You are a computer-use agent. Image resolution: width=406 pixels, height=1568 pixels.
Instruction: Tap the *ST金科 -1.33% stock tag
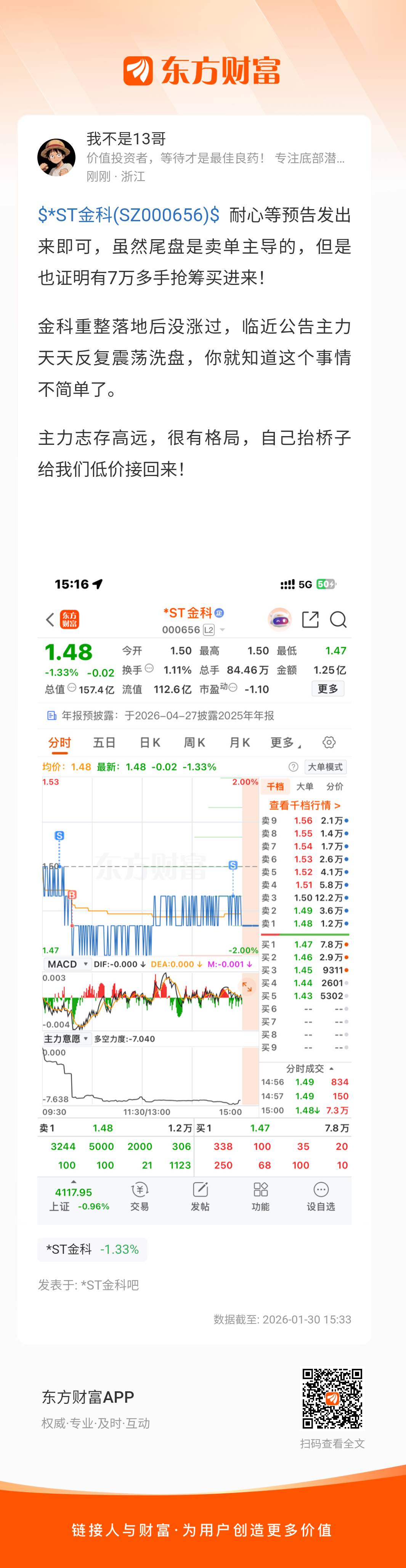93,1249
